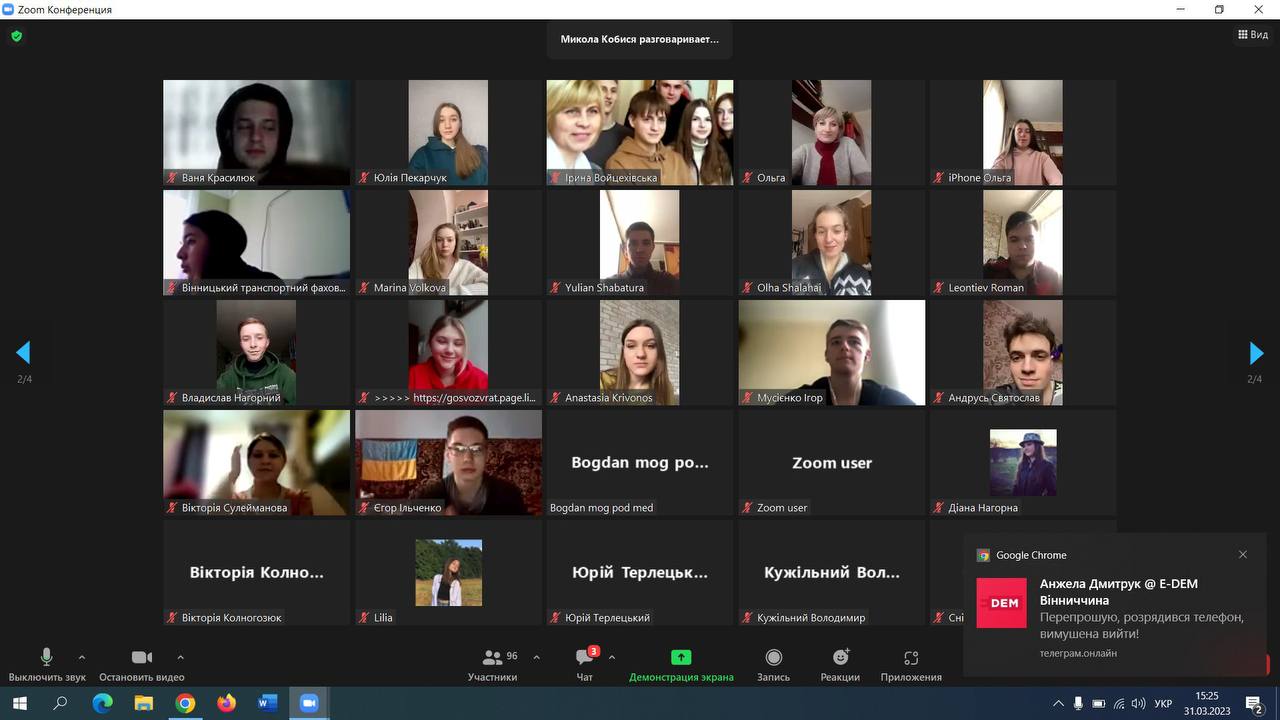Expand video options arrow next to camera
The width and height of the screenshot is (1280, 720).
click(x=180, y=657)
